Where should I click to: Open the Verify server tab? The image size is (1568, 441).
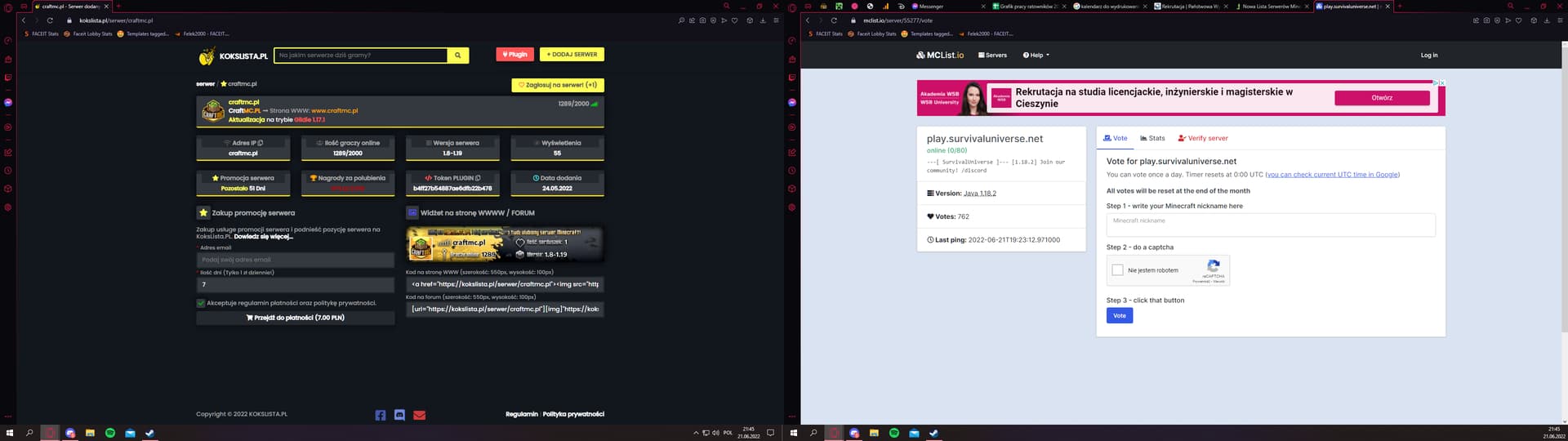(x=1202, y=138)
